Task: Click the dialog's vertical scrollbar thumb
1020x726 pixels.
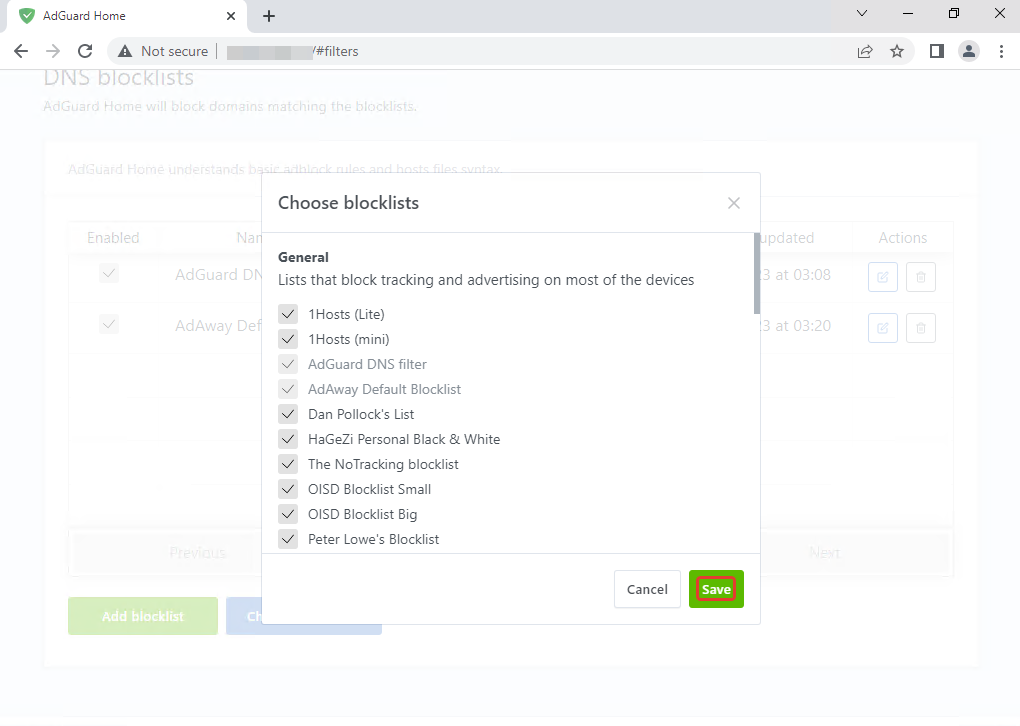Action: coord(757,273)
